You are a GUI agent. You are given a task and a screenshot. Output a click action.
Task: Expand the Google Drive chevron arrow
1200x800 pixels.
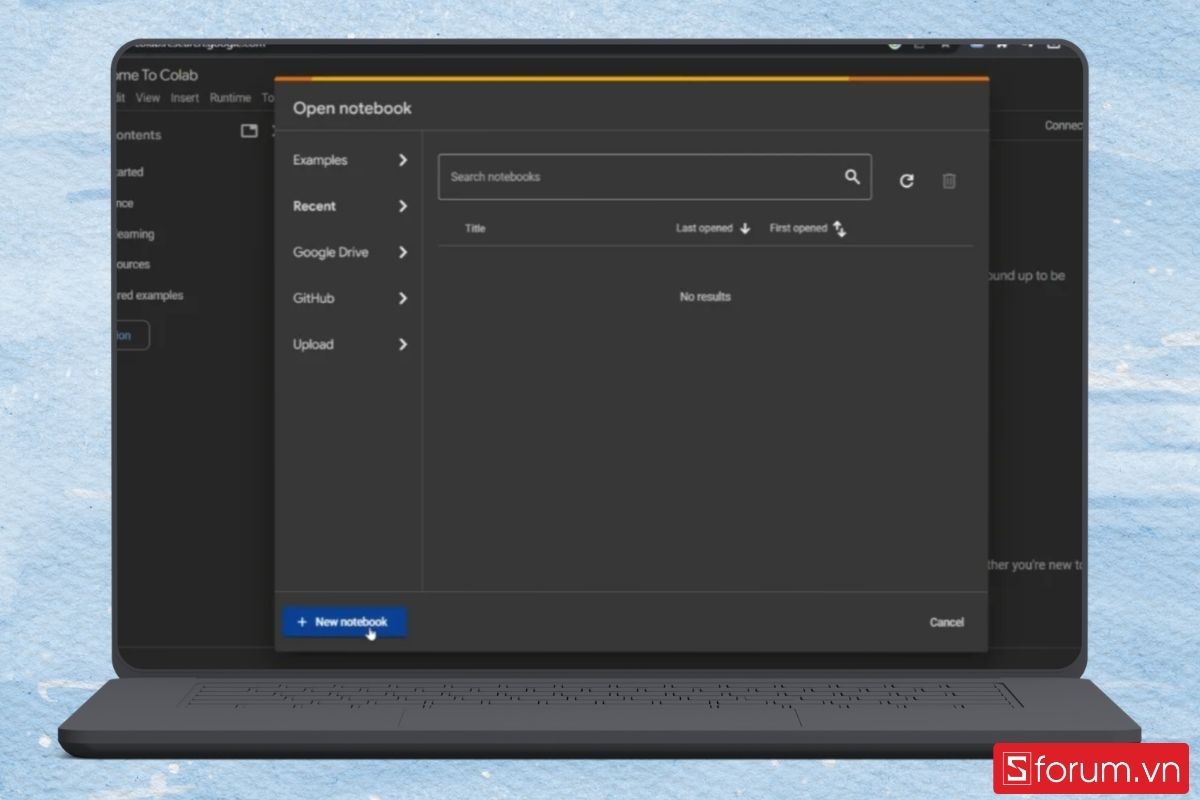(403, 252)
